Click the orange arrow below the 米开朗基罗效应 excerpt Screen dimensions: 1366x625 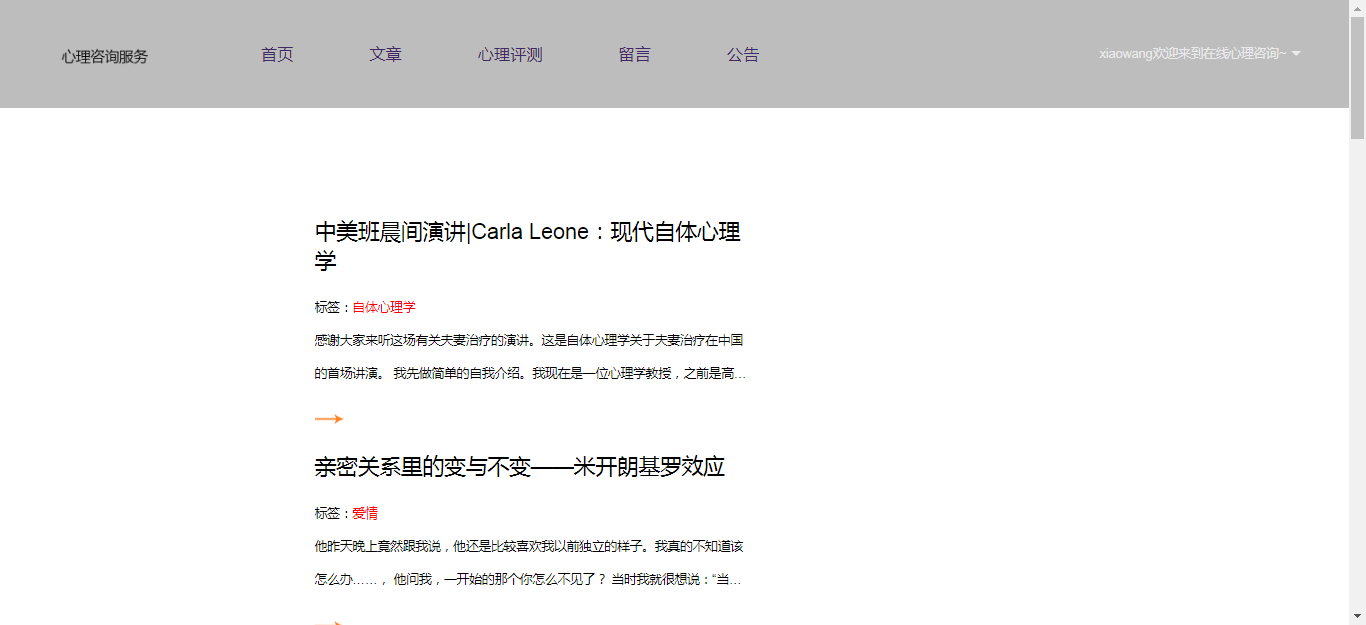(x=329, y=622)
